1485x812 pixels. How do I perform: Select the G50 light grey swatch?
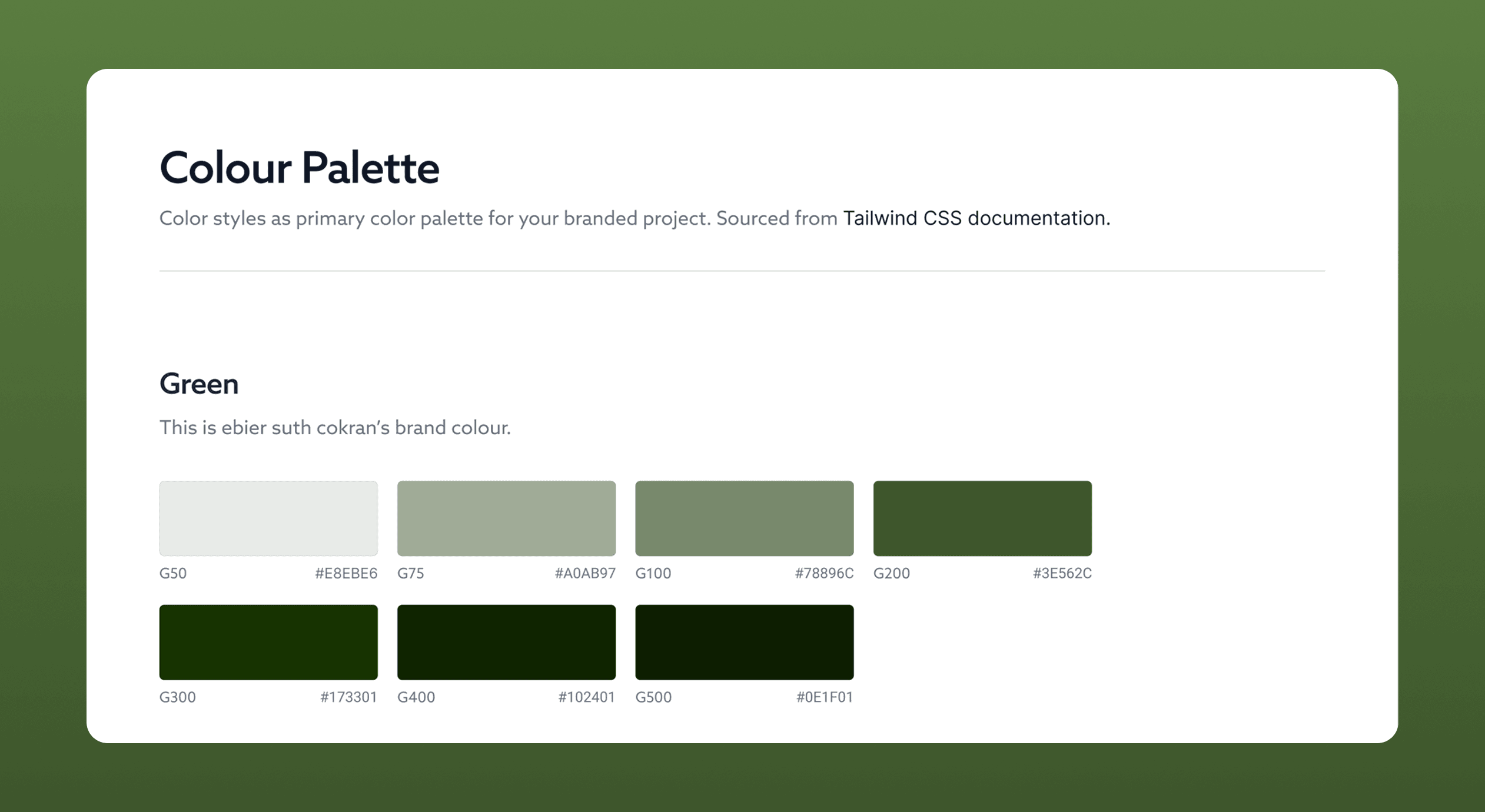coord(268,518)
